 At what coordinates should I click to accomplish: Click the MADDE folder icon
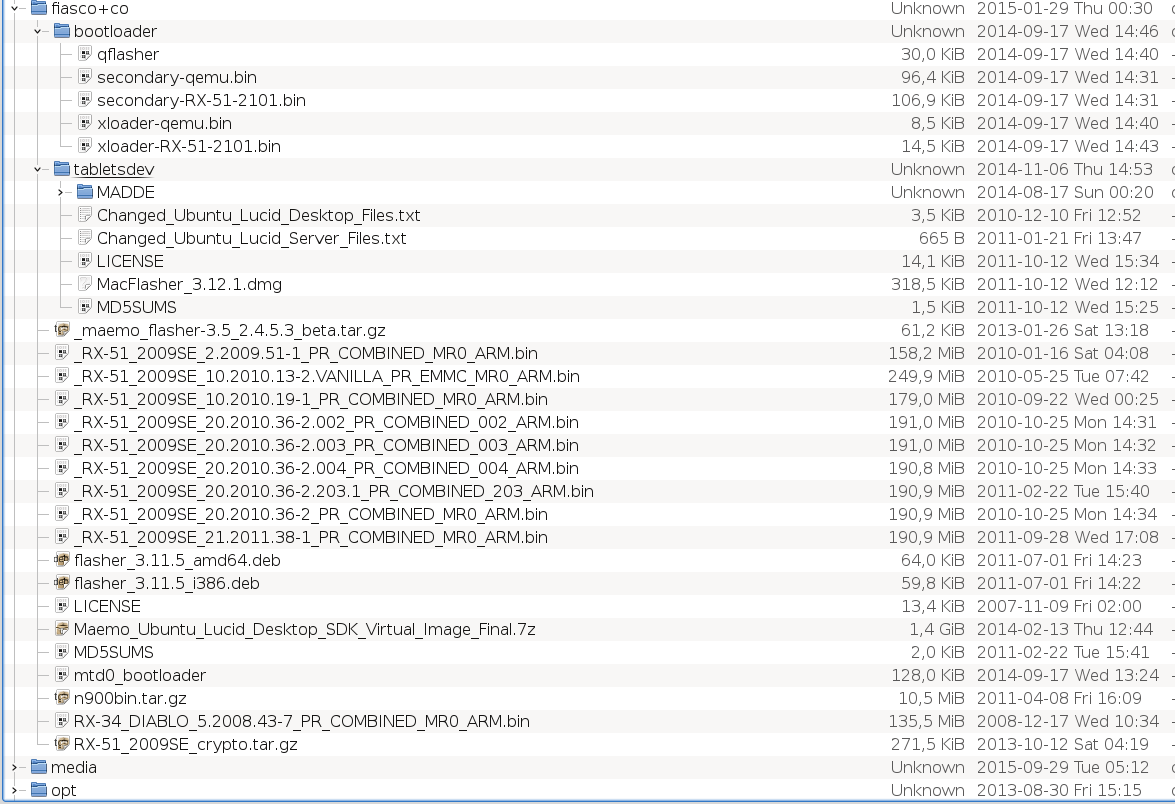click(85, 192)
